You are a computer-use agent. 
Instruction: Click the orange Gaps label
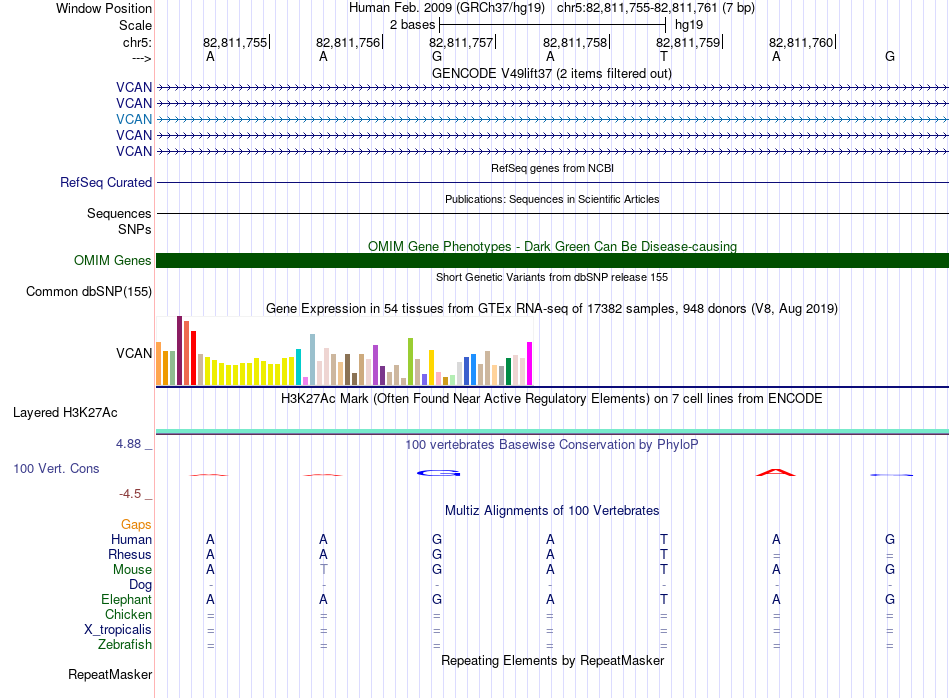click(136, 524)
